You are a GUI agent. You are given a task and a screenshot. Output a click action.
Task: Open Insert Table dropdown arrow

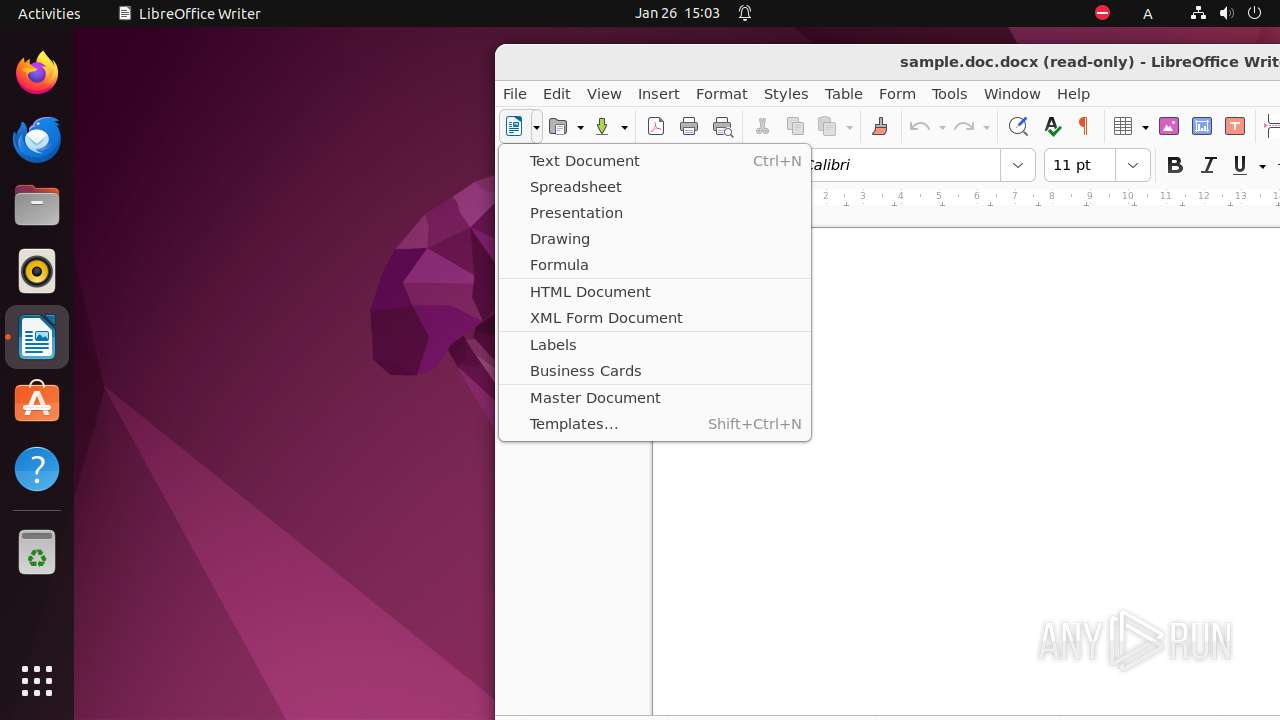[1145, 127]
